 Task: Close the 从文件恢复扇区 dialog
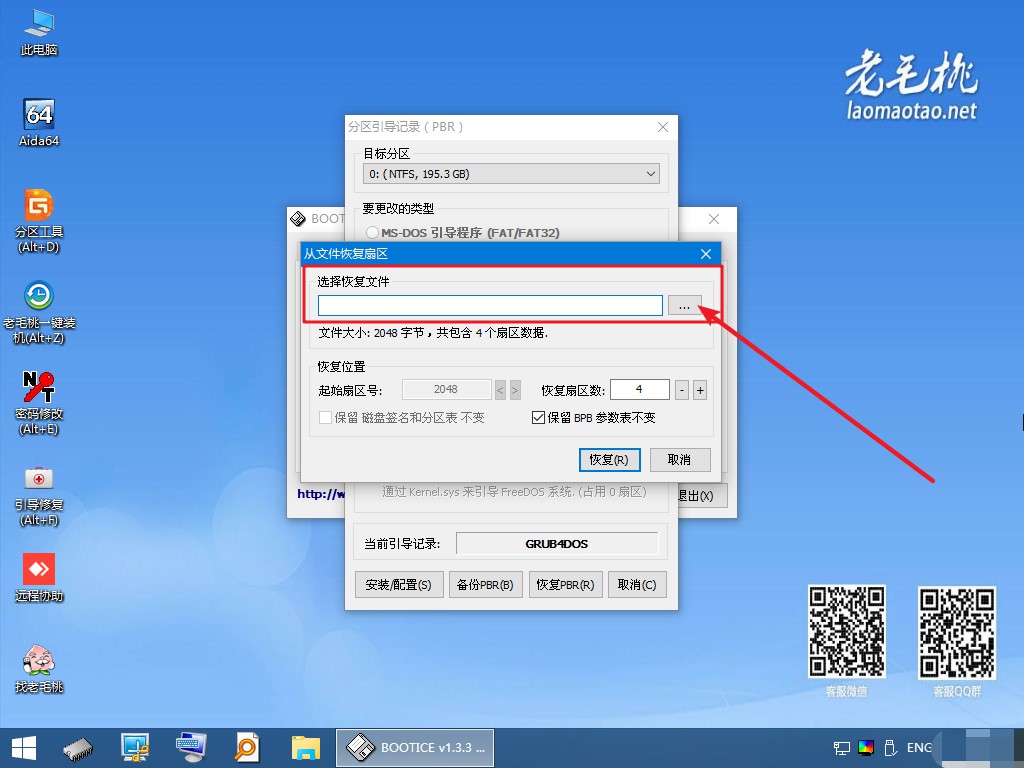point(705,254)
